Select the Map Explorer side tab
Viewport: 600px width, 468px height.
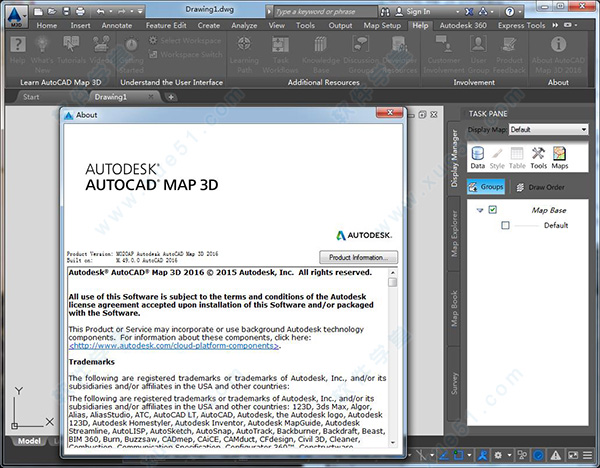click(x=454, y=233)
